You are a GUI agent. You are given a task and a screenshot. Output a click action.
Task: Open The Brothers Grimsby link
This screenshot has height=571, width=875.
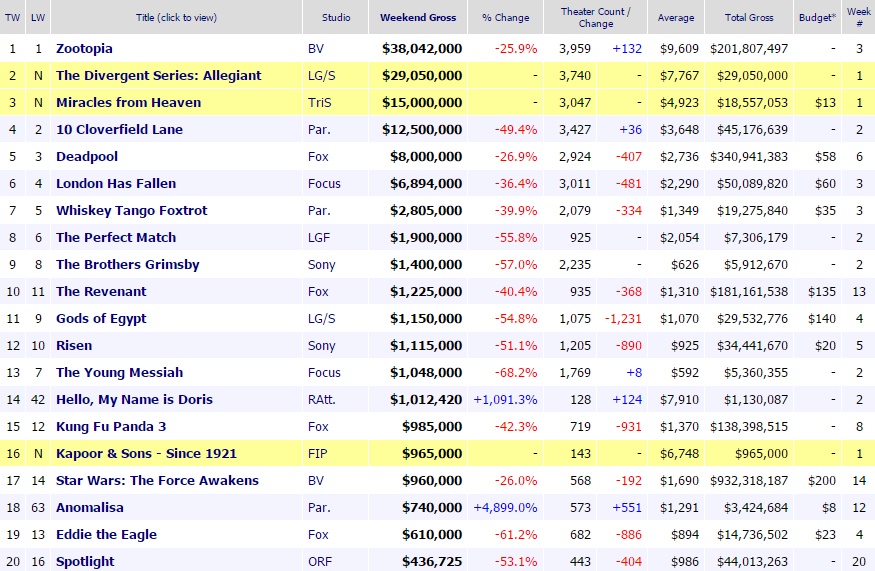click(x=128, y=265)
